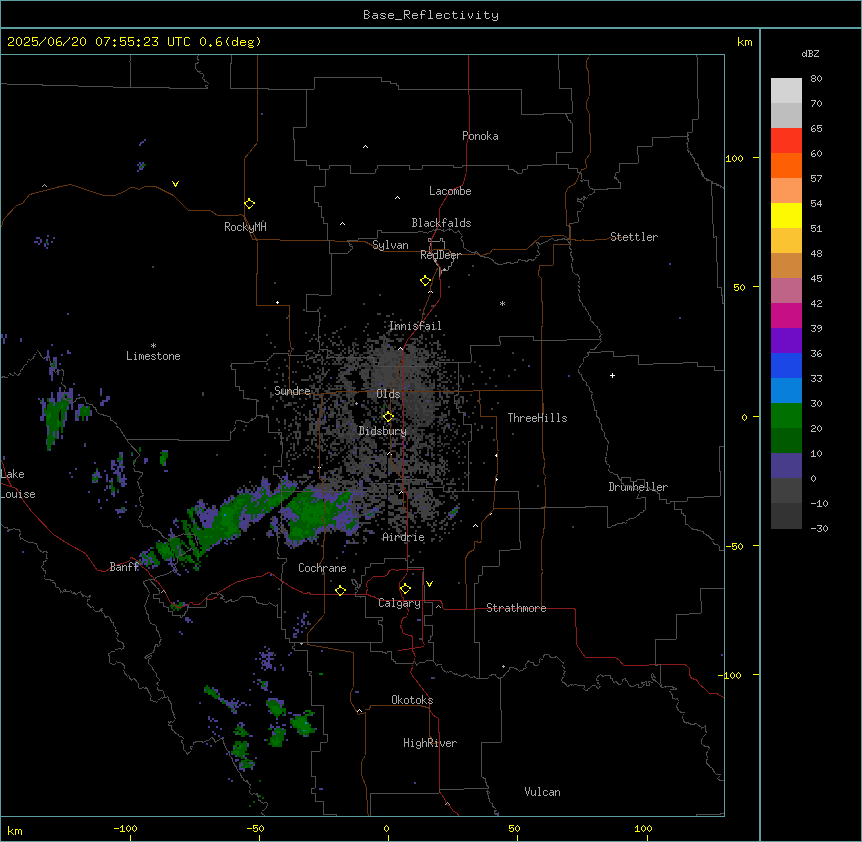
Task: Click the asterisk marker east of Innisfail
Action: (502, 303)
